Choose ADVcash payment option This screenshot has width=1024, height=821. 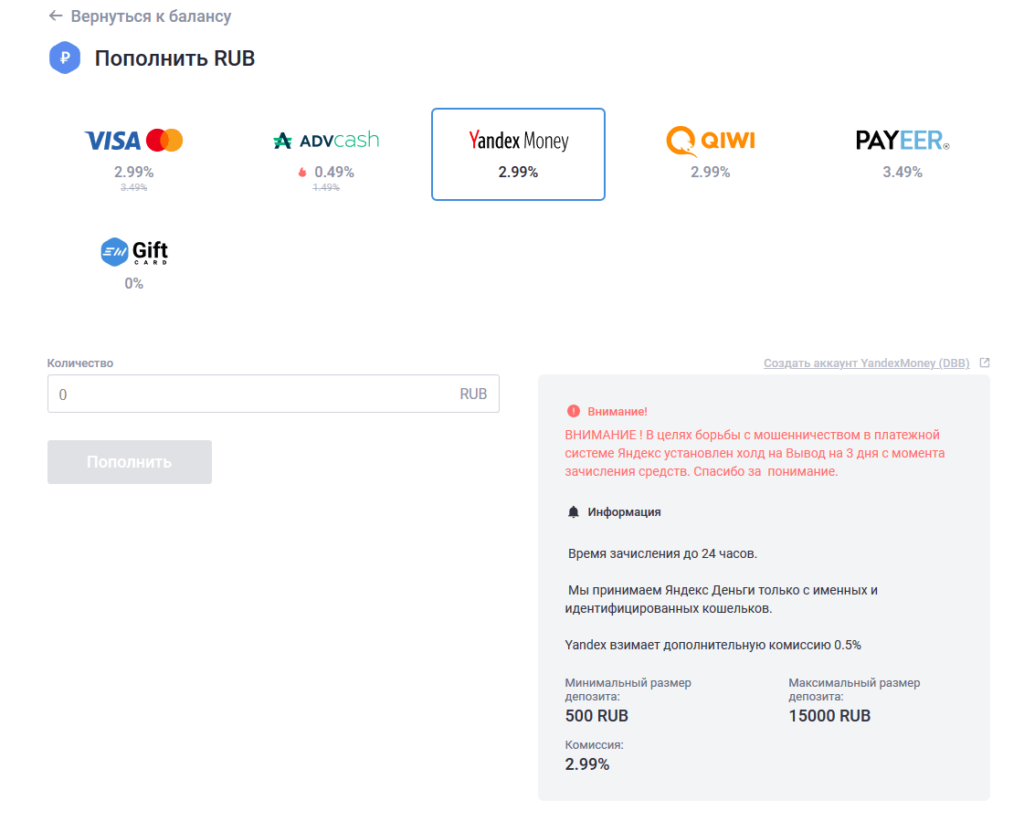pyautogui.click(x=326, y=154)
